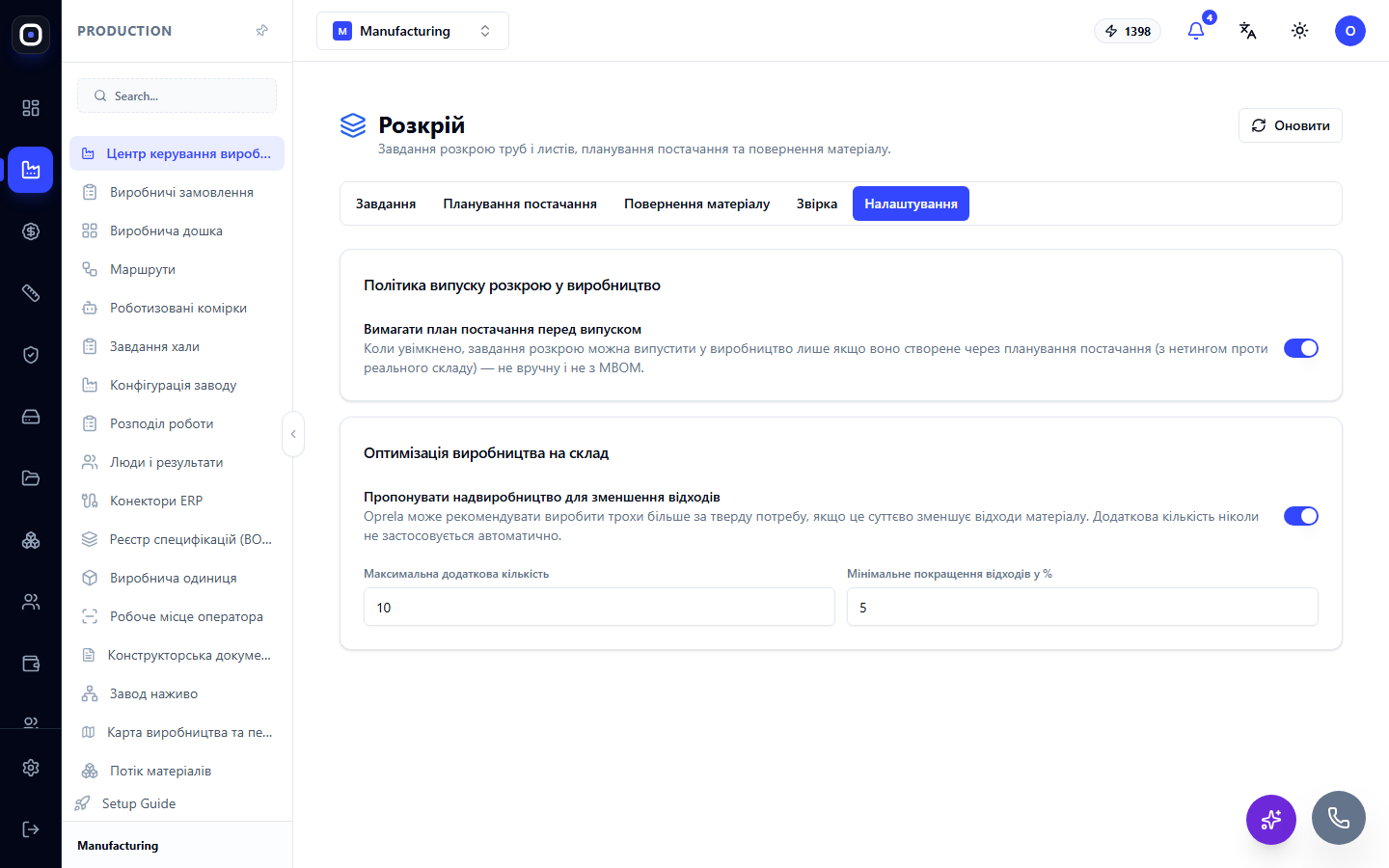Open Маршрути in sidebar
The height and width of the screenshot is (868, 1389).
(177, 269)
